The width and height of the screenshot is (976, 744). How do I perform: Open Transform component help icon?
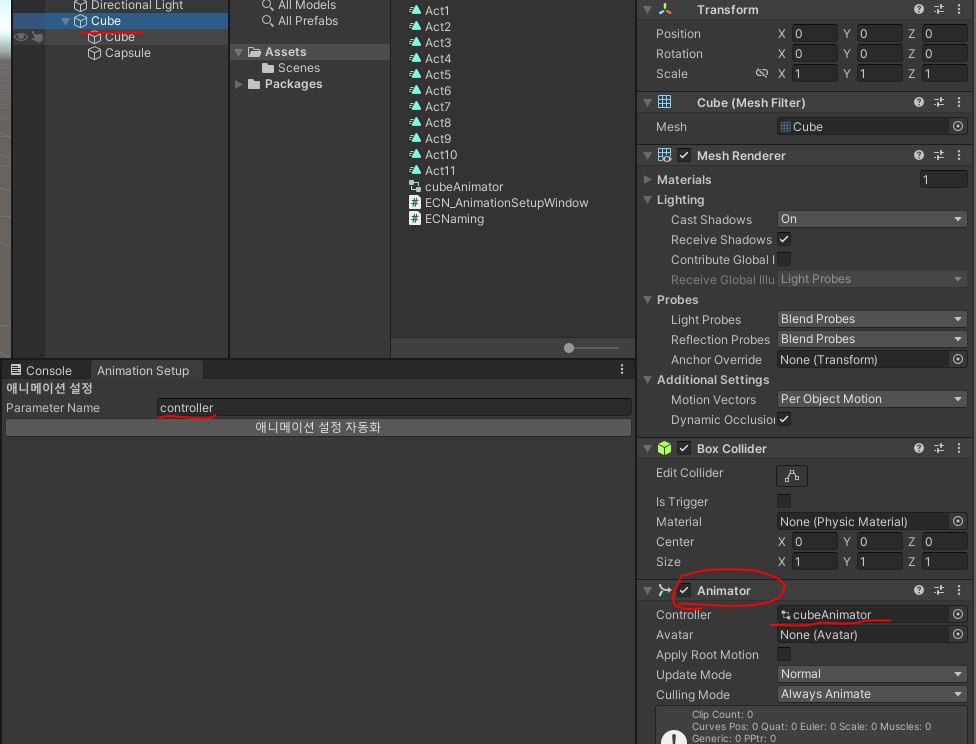[x=919, y=9]
